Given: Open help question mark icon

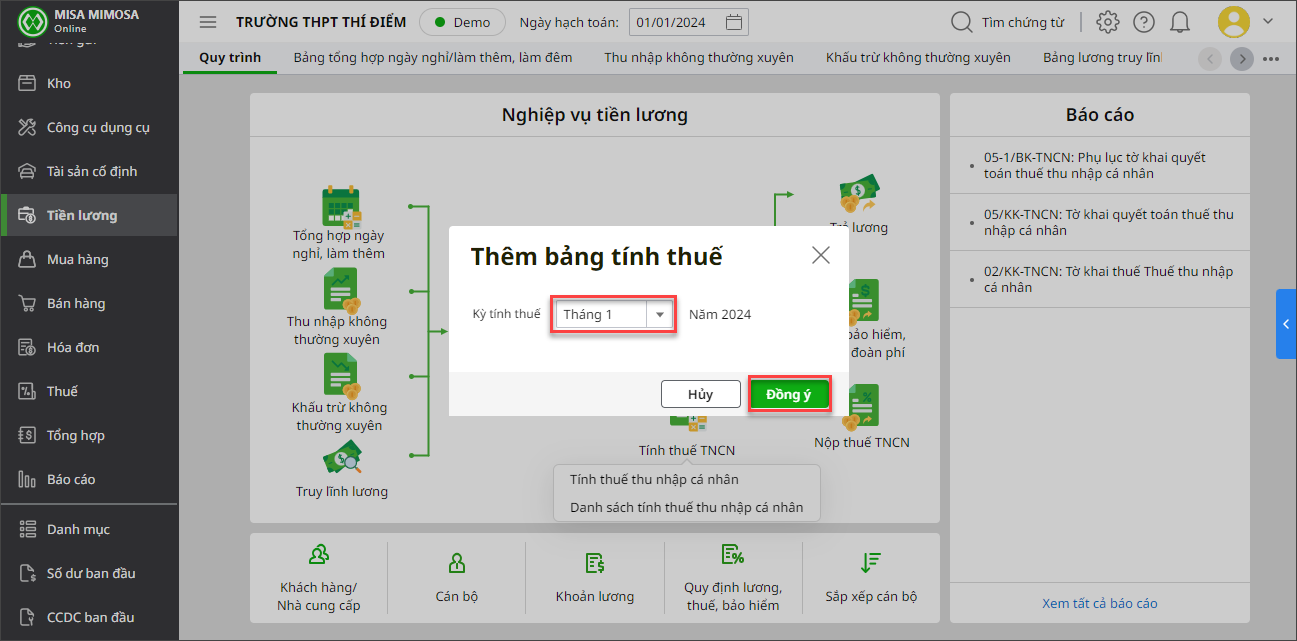Looking at the screenshot, I should (x=1144, y=22).
